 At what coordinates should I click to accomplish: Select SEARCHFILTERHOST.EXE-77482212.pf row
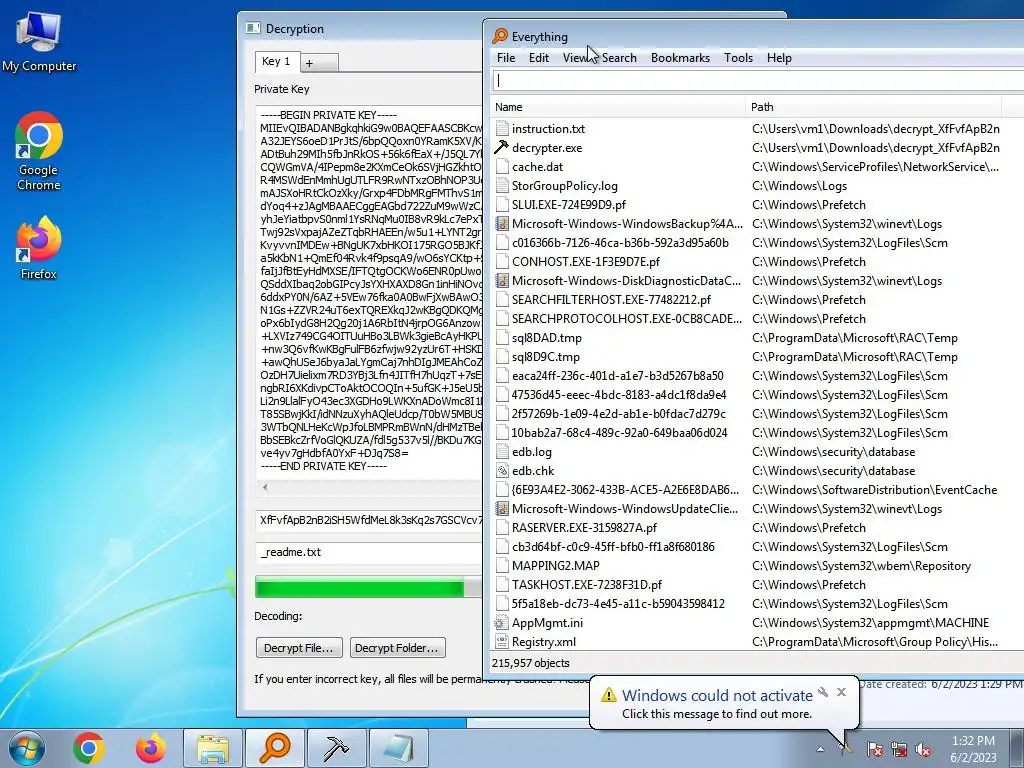[x=611, y=299]
